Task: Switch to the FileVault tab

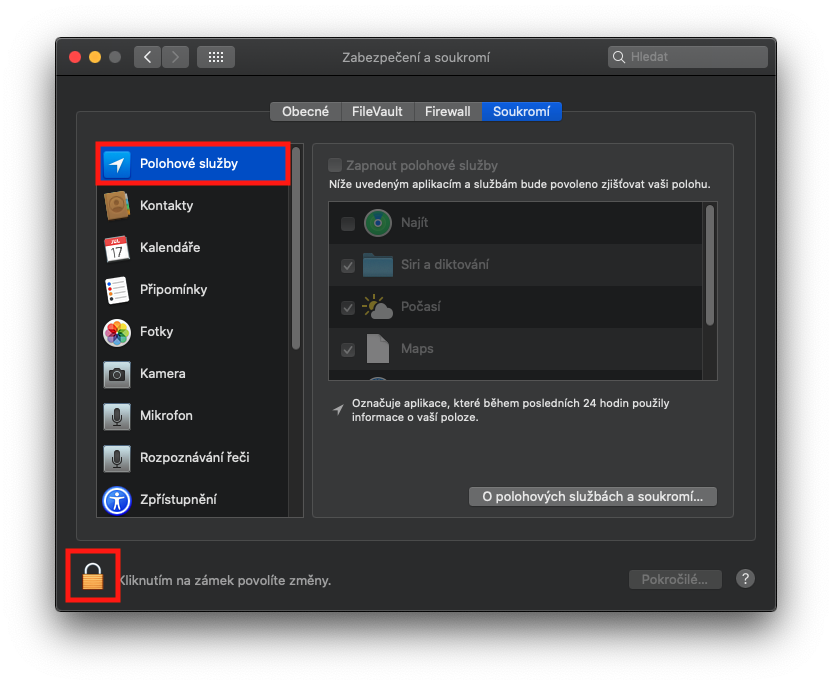Action: click(x=377, y=111)
